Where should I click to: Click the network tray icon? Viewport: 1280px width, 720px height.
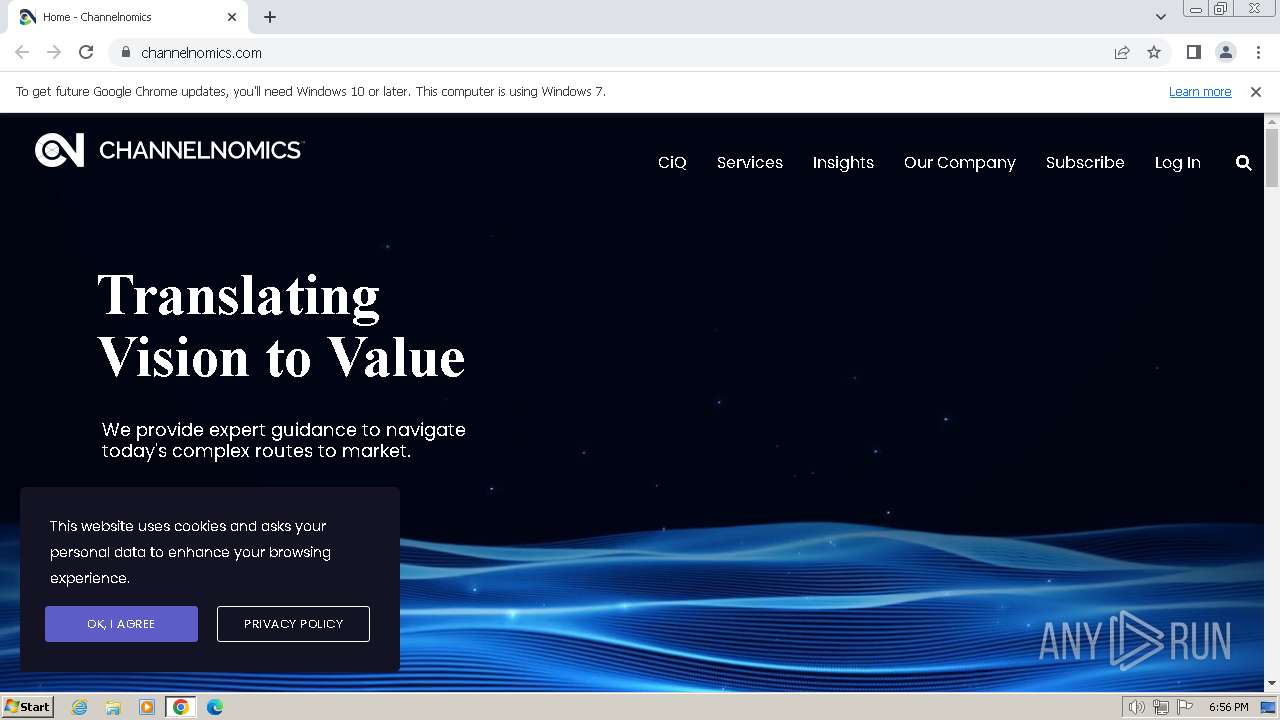pyautogui.click(x=1161, y=707)
